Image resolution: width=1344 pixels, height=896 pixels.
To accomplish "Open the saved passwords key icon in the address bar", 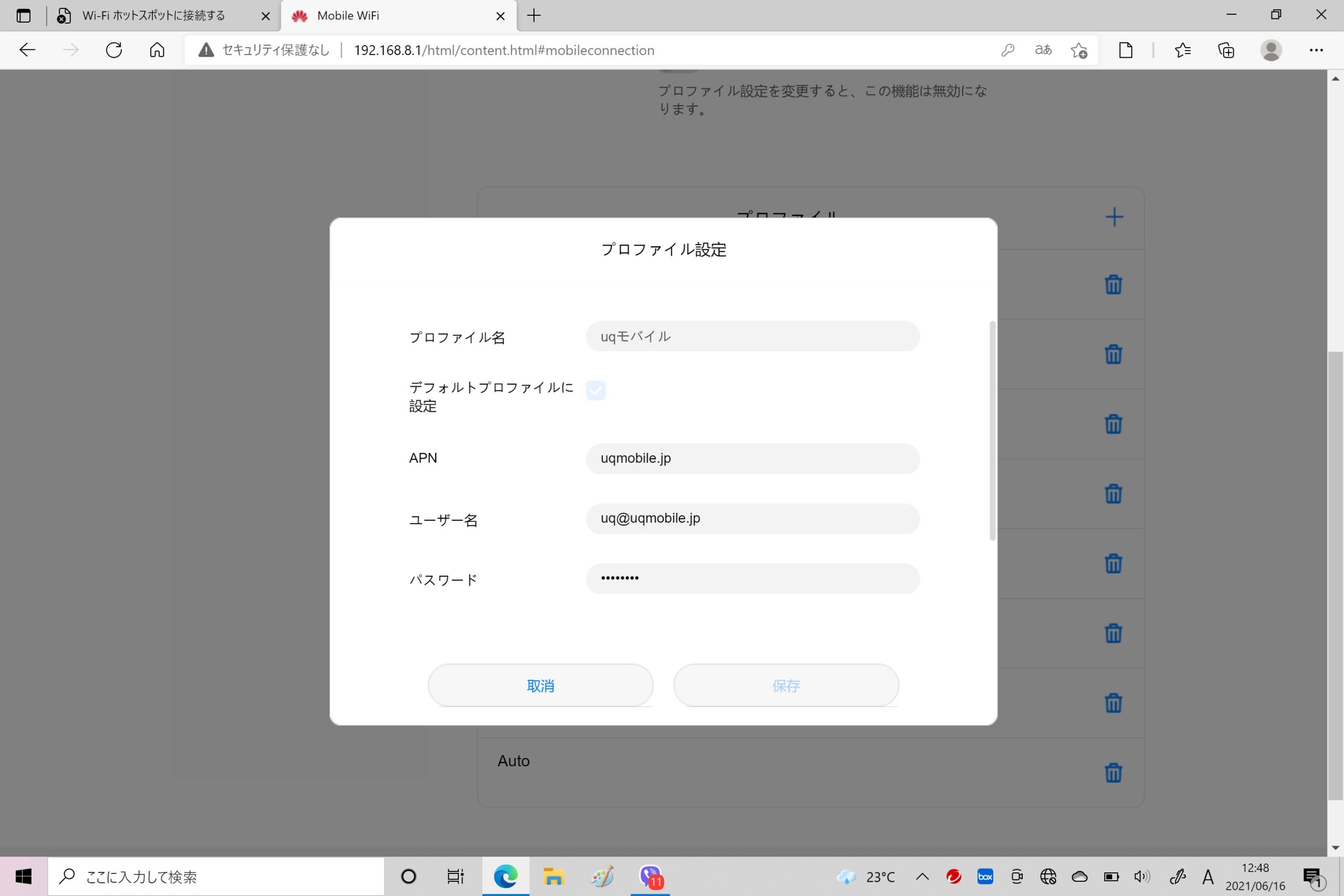I will click(1007, 50).
